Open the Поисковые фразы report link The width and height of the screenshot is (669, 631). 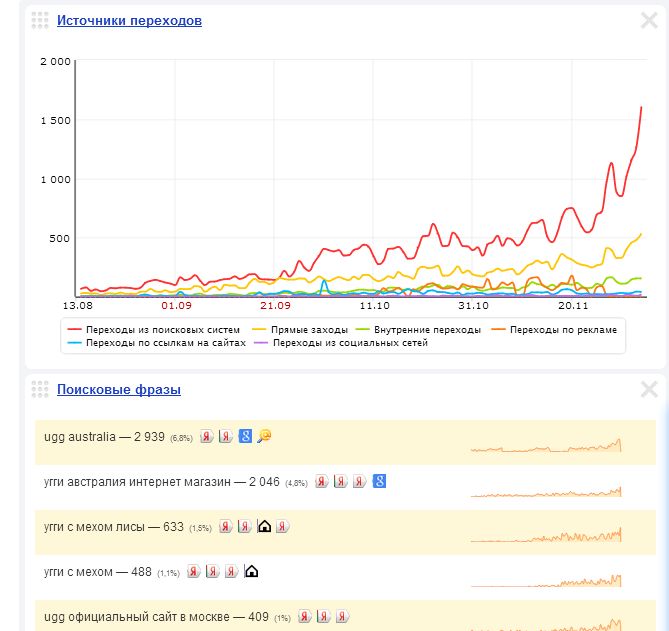(x=119, y=390)
